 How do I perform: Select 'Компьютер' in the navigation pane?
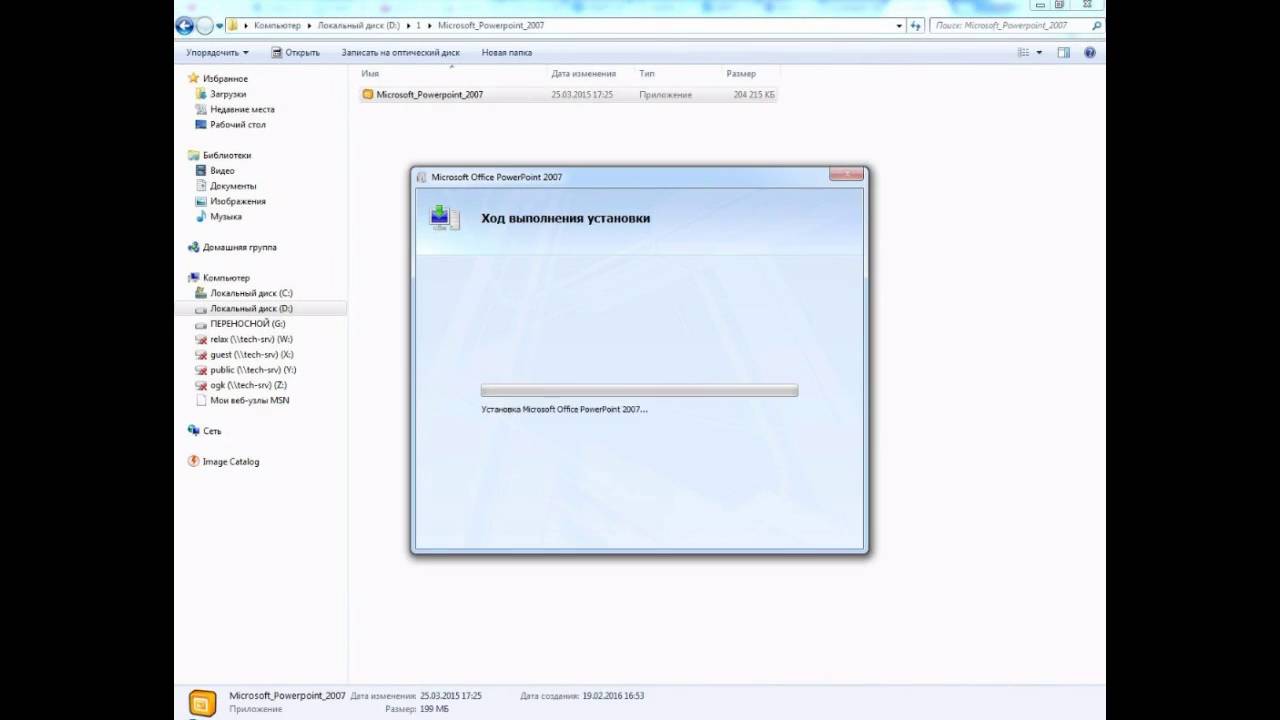click(226, 278)
